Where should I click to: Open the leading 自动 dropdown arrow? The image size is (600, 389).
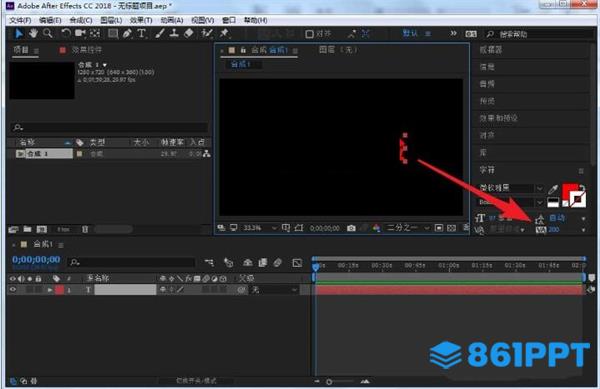[x=584, y=219]
